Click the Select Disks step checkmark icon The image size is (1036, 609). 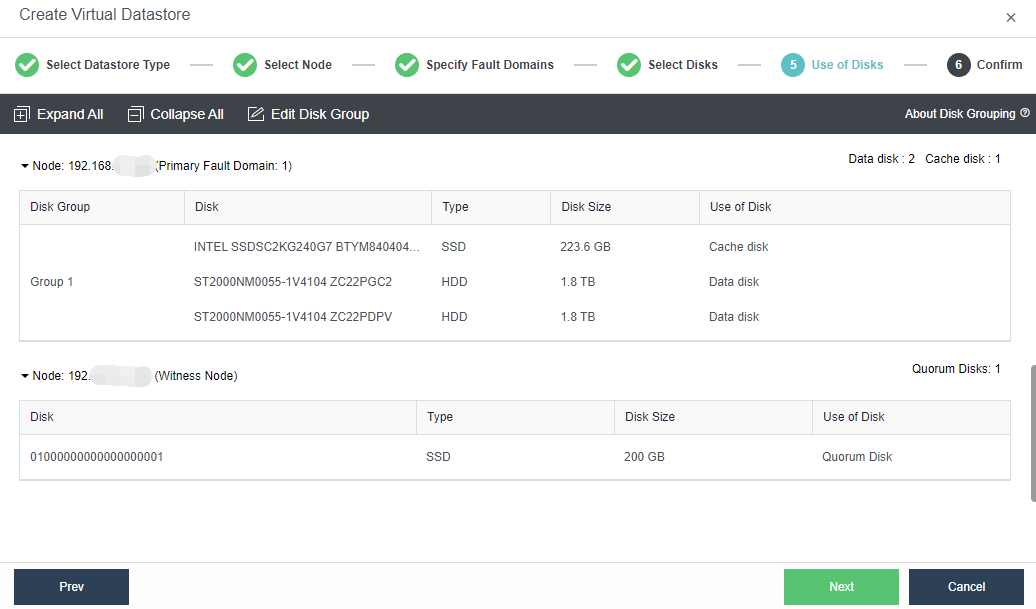click(629, 65)
